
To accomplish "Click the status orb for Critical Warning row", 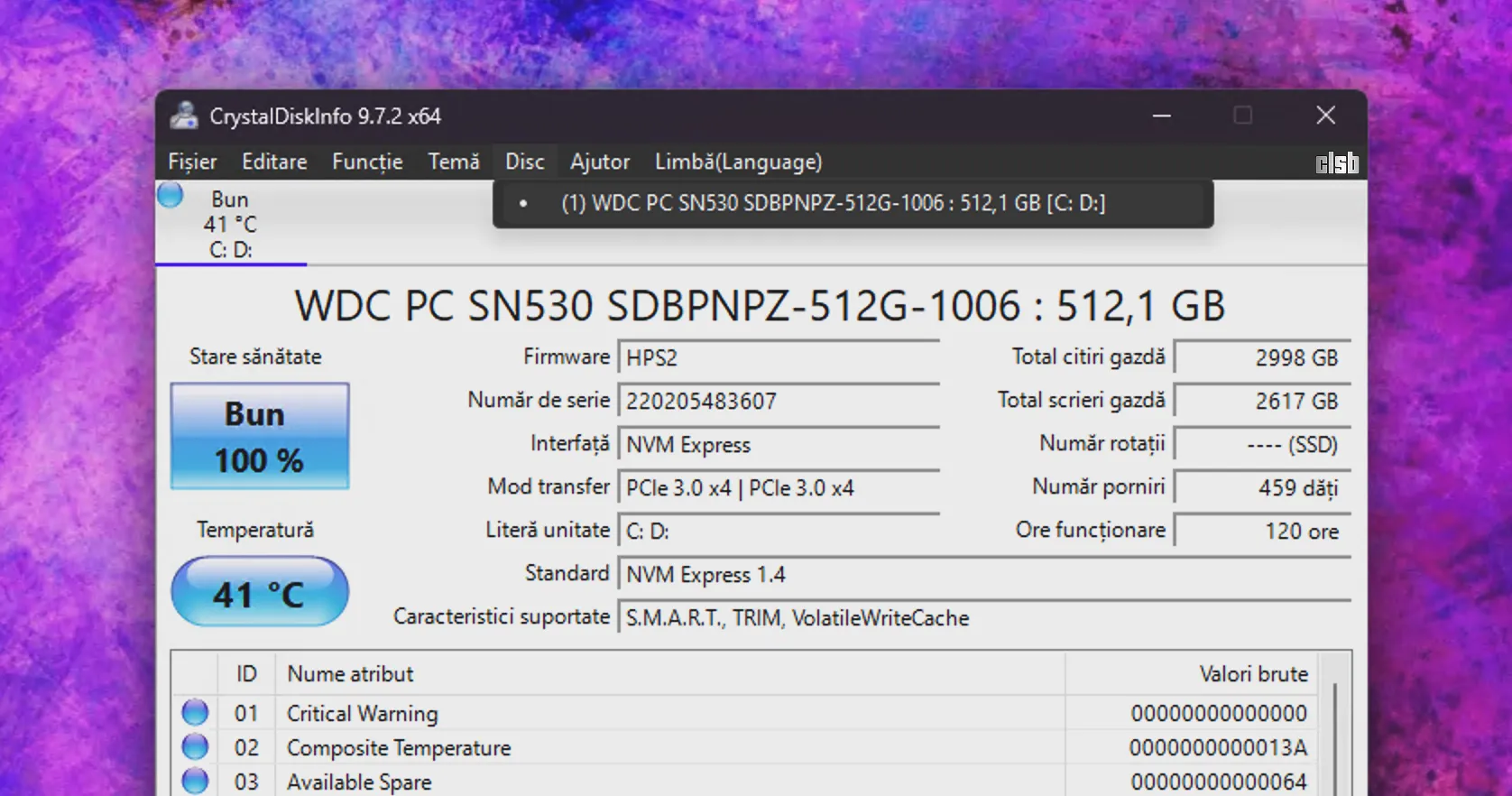I will point(195,713).
